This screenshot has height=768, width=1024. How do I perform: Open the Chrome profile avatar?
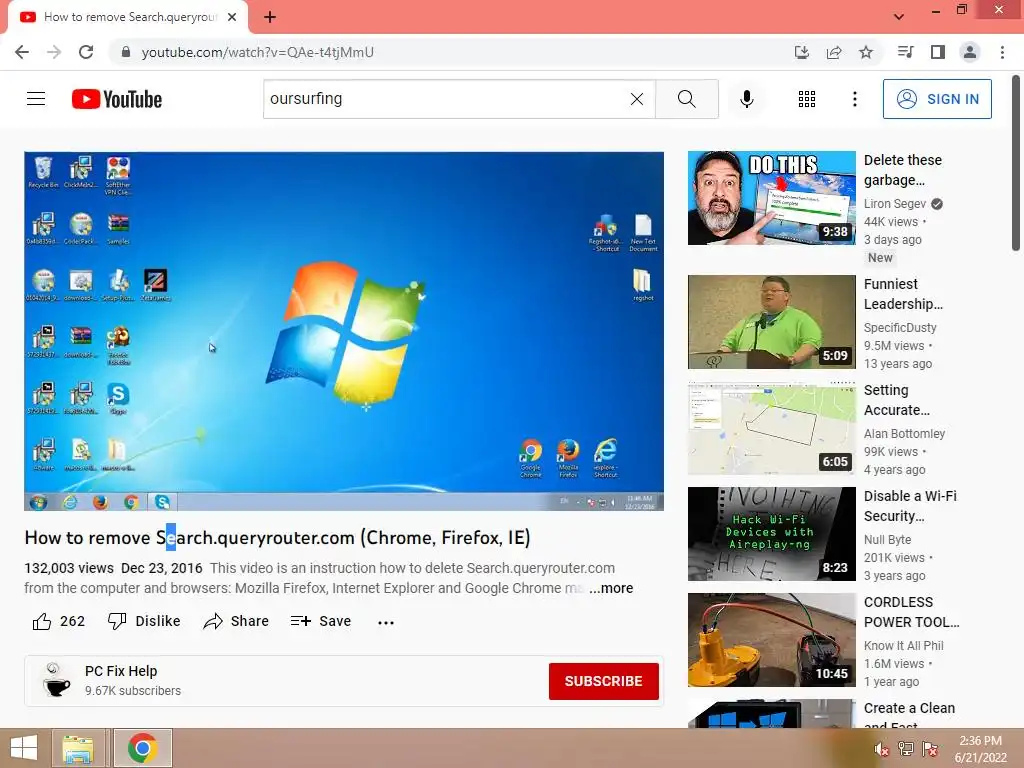970,52
